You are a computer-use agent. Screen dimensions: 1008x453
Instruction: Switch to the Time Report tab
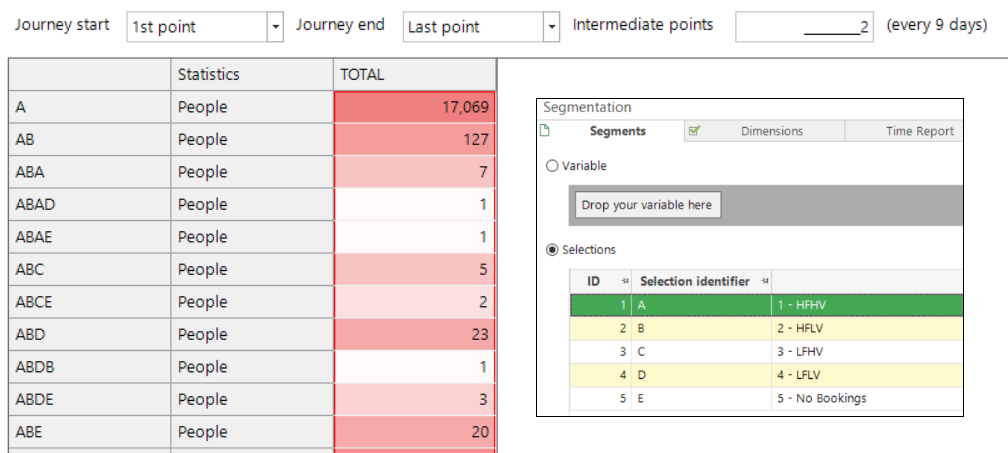coord(904,131)
